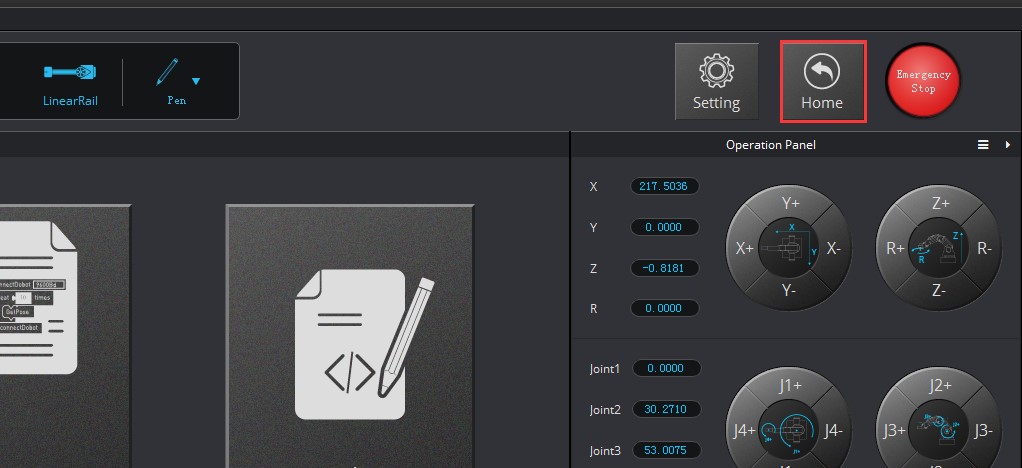
Task: Select the Pen end-effector icon
Action: (167, 74)
